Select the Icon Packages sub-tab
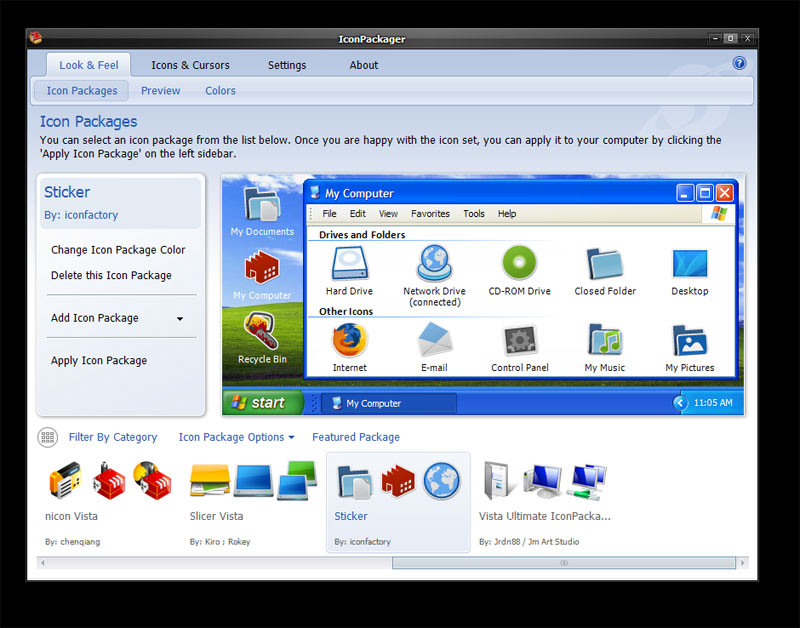This screenshot has height=628, width=800. 82,91
